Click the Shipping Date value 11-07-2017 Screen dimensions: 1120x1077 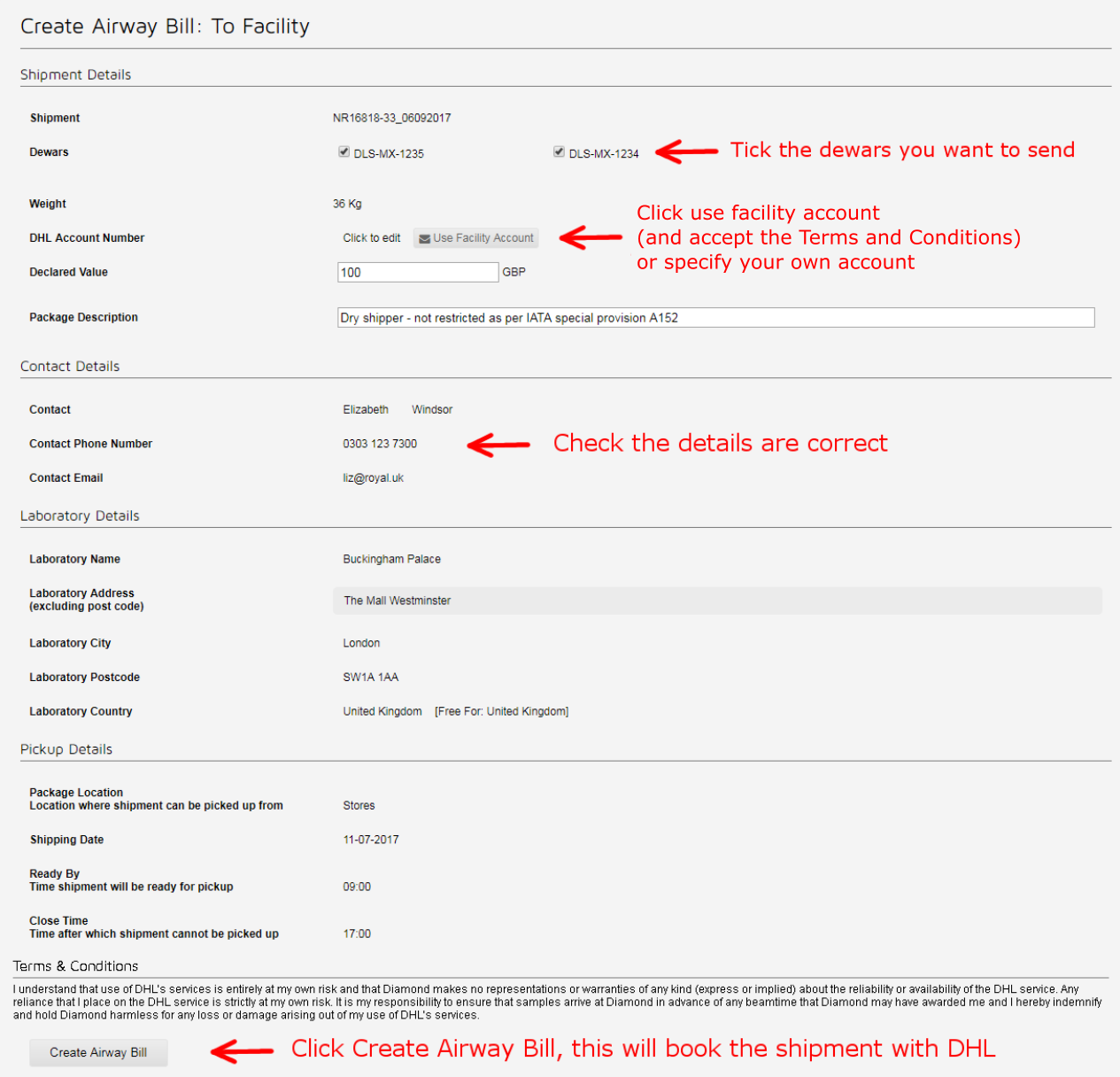pos(369,840)
